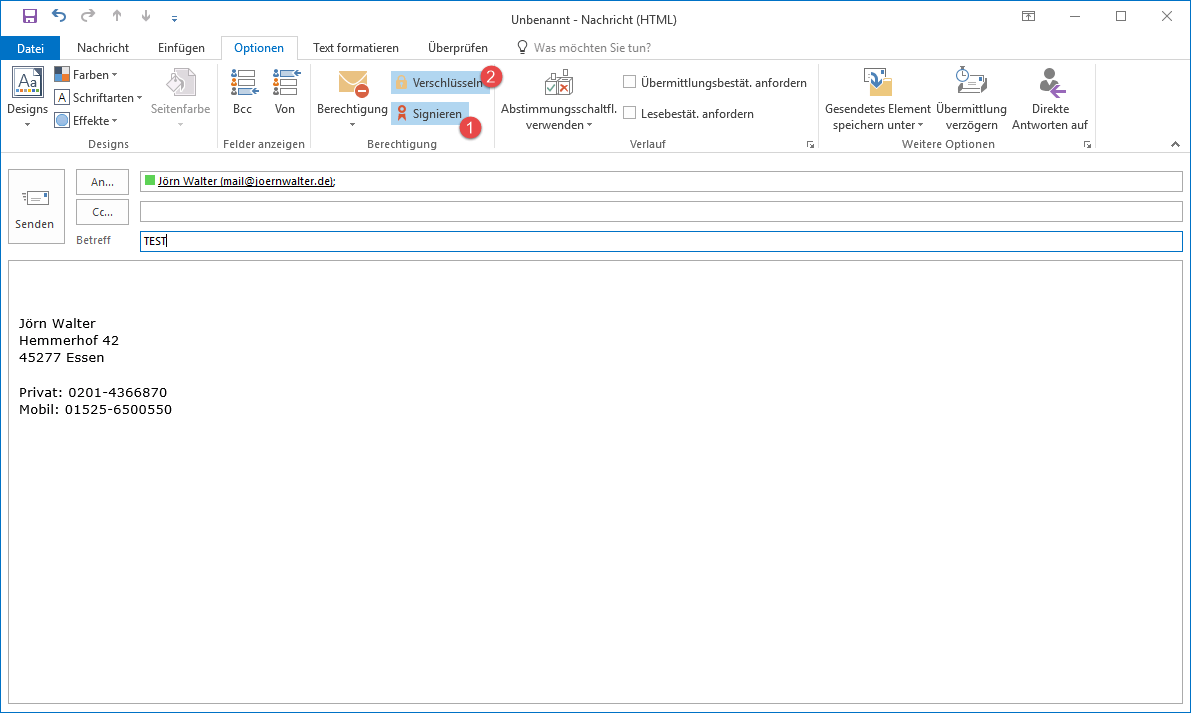Click the Undo arrow icon

pos(59,16)
